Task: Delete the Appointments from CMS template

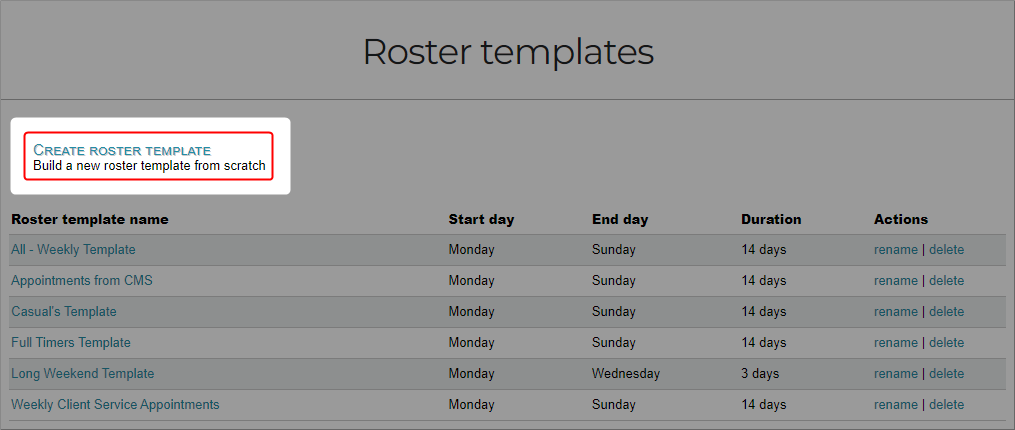Action: click(946, 280)
